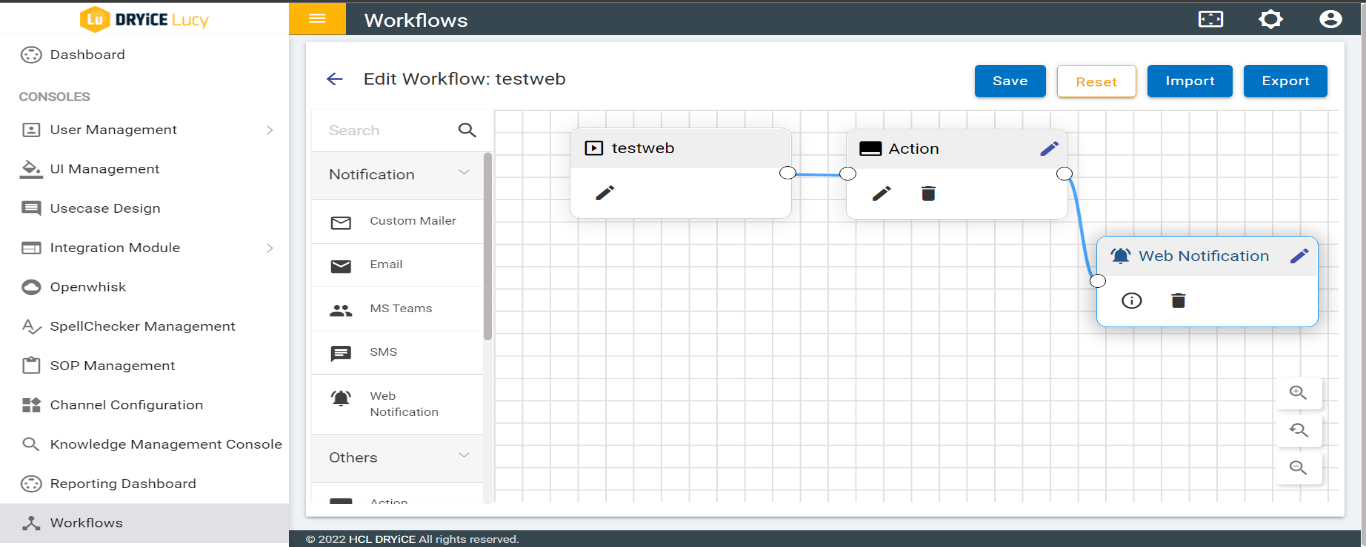Viewport: 1366px width, 547px height.
Task: Save the workflow
Action: [1010, 81]
